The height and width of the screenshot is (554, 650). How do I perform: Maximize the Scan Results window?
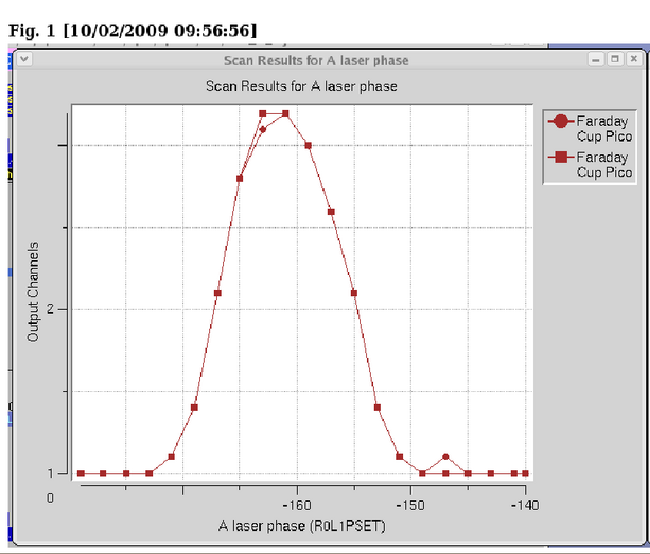tap(615, 59)
